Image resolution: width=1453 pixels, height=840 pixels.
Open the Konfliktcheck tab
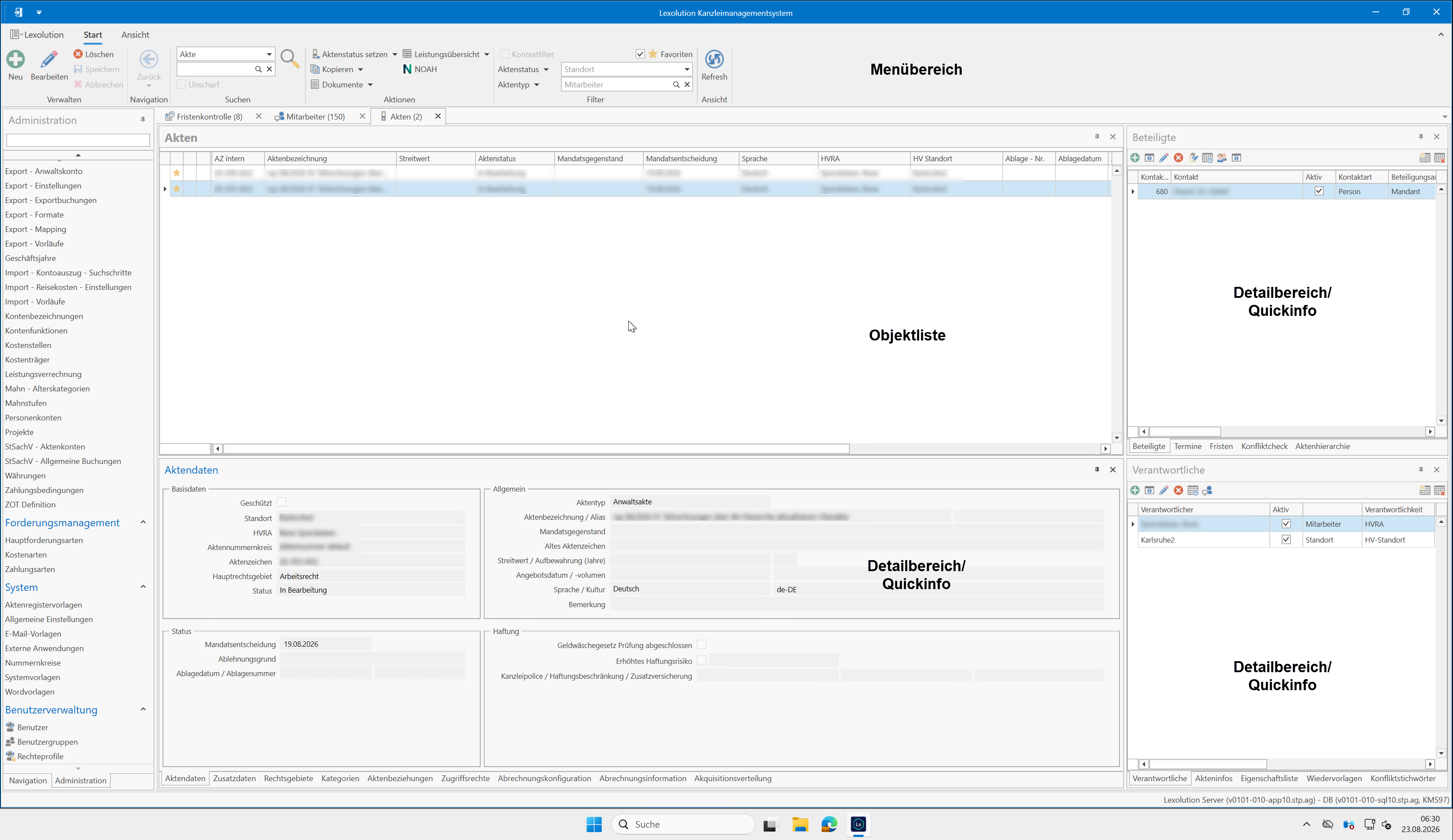(x=1264, y=446)
